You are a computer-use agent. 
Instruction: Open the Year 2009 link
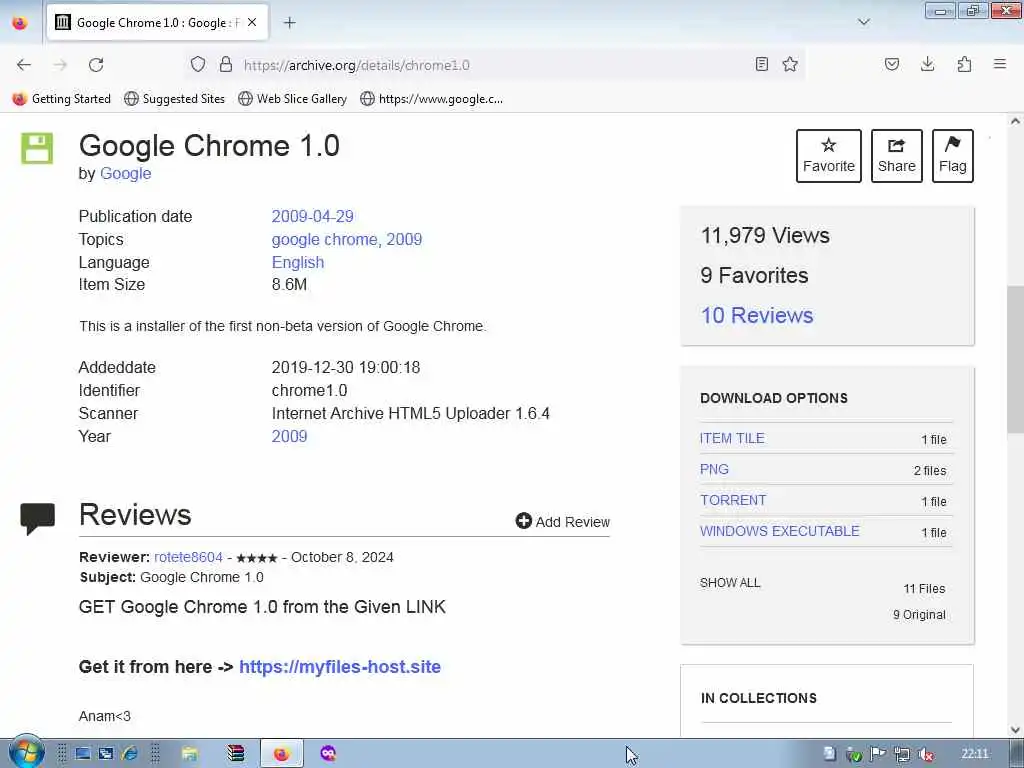pos(289,436)
